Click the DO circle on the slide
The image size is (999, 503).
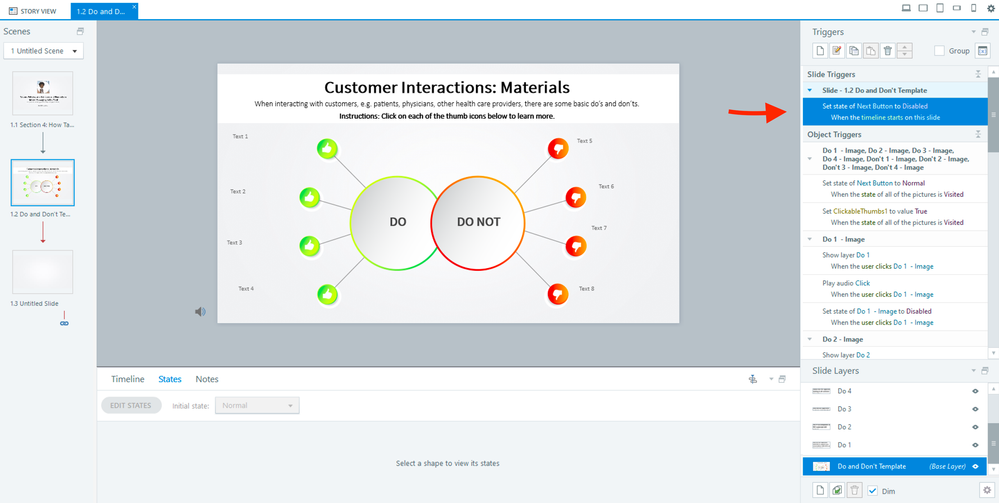pyautogui.click(x=398, y=222)
